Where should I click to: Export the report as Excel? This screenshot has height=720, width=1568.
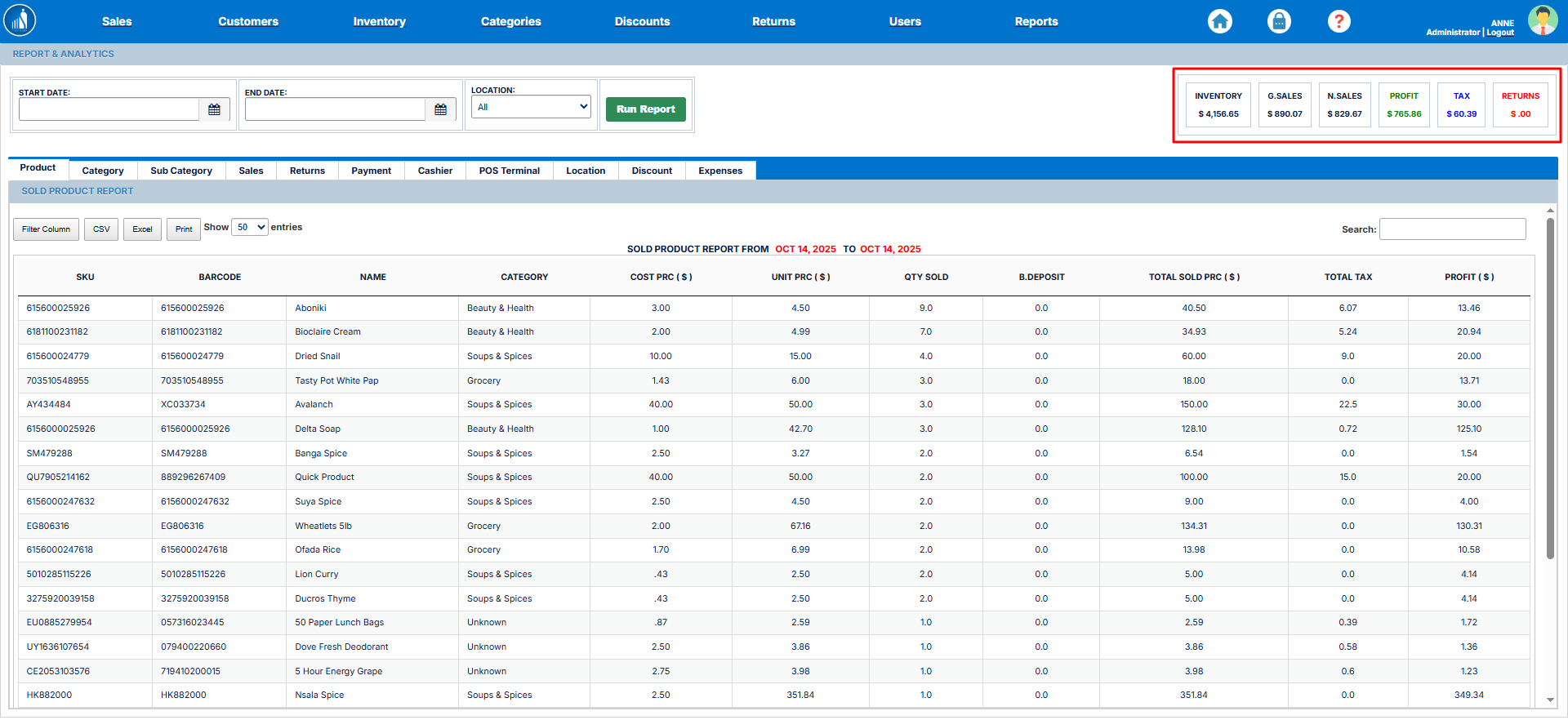coord(142,229)
